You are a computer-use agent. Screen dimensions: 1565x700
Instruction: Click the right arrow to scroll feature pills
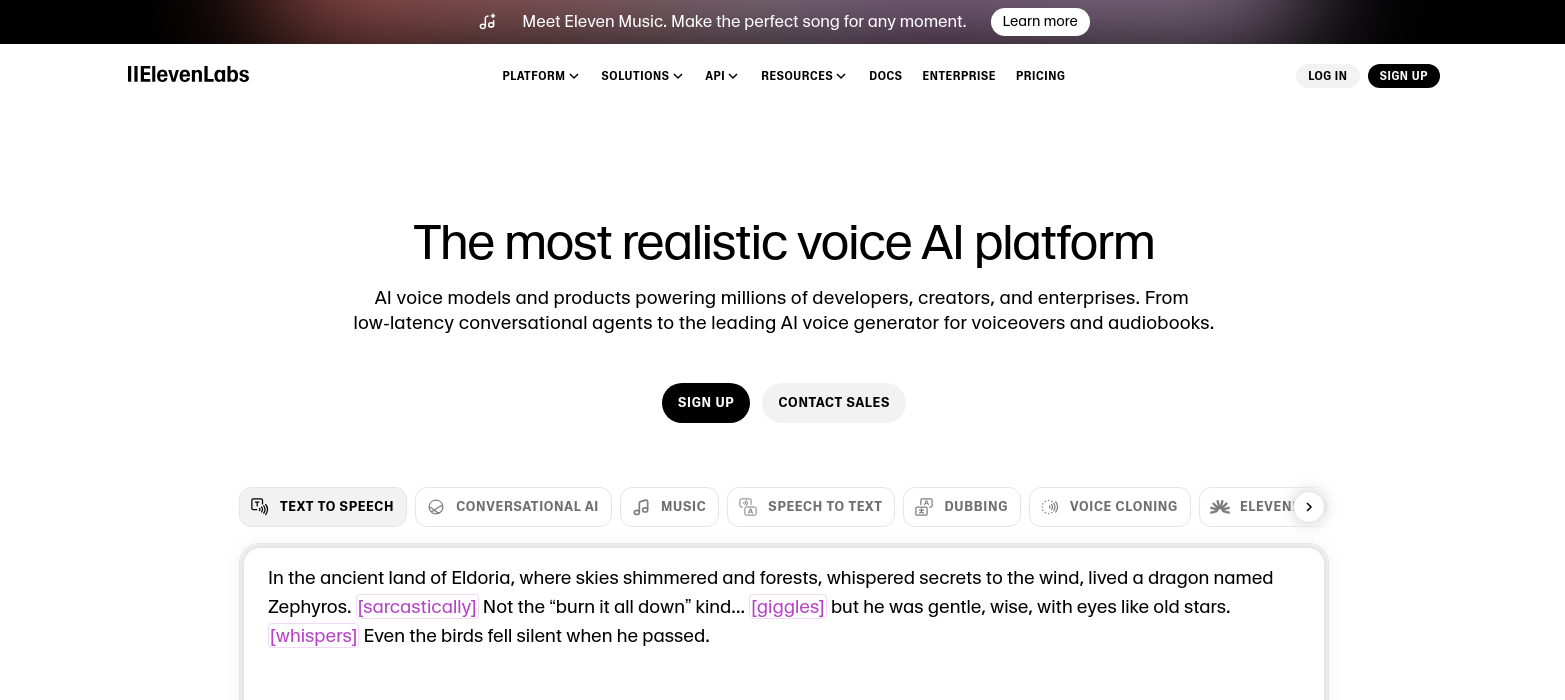point(1308,506)
